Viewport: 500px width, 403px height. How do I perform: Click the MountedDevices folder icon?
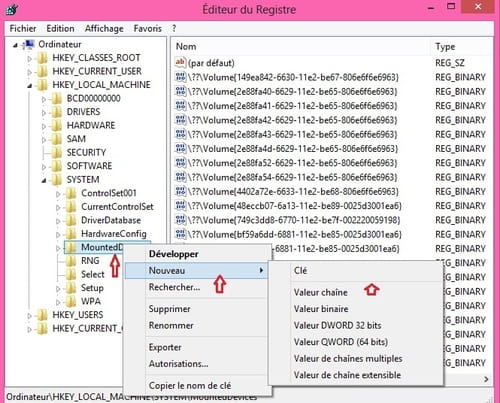[71, 247]
